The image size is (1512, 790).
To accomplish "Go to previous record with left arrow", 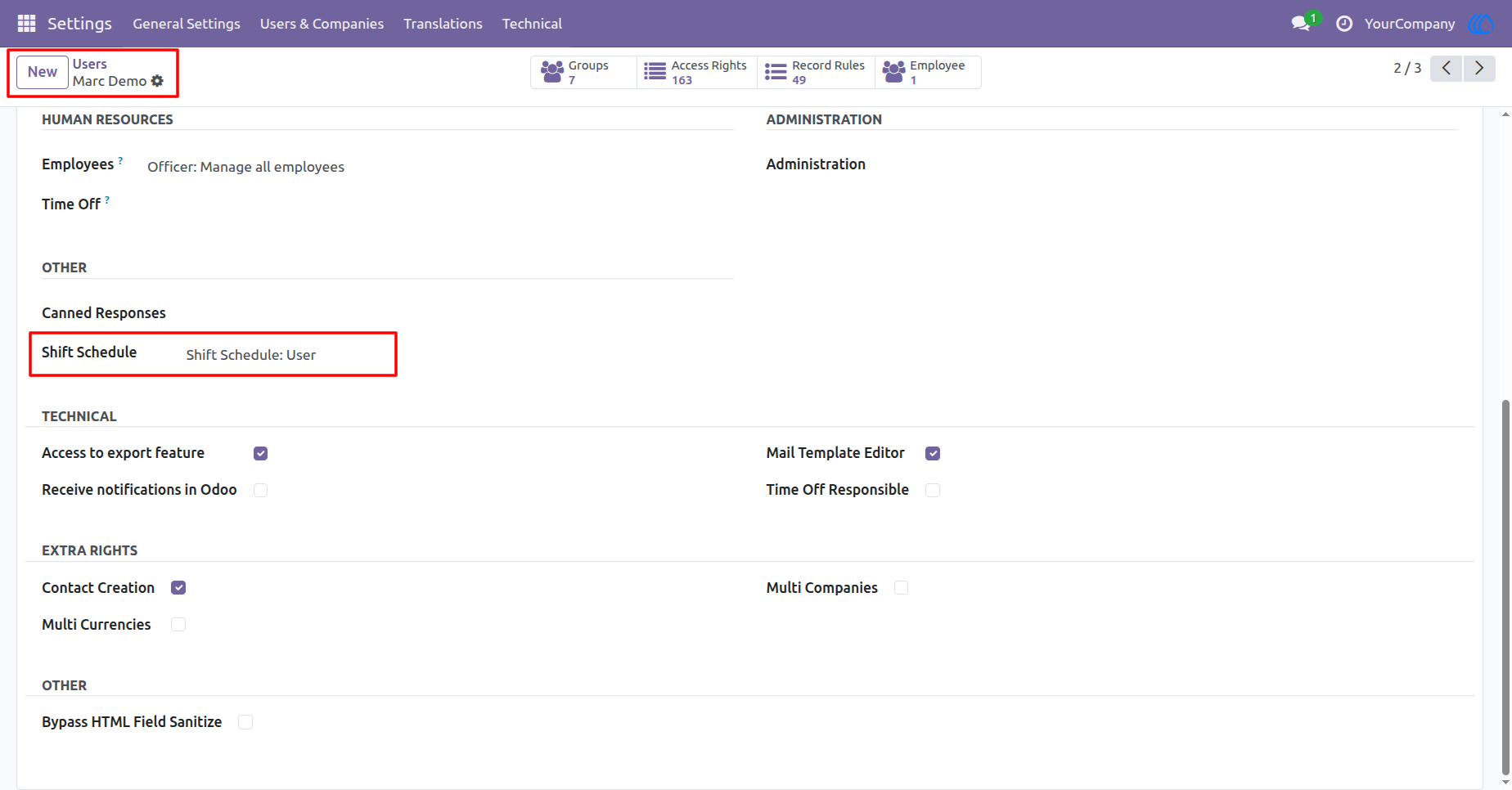I will (1447, 68).
